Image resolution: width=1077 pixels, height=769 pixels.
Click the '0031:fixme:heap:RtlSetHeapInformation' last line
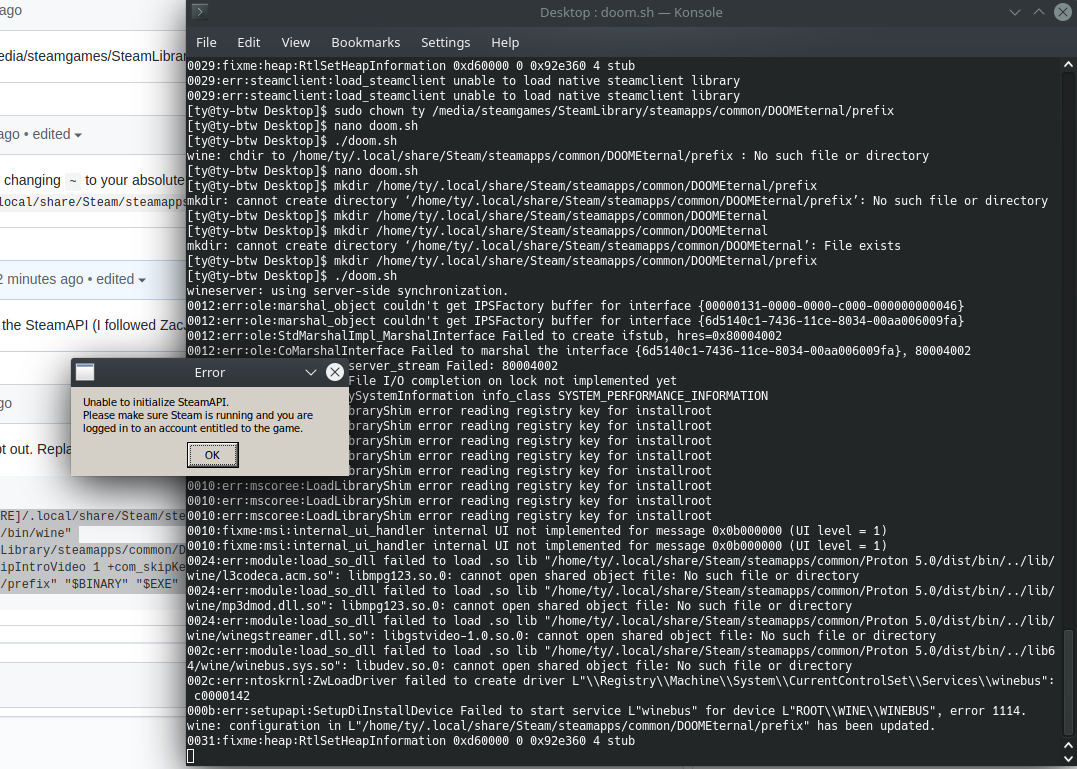pos(411,741)
